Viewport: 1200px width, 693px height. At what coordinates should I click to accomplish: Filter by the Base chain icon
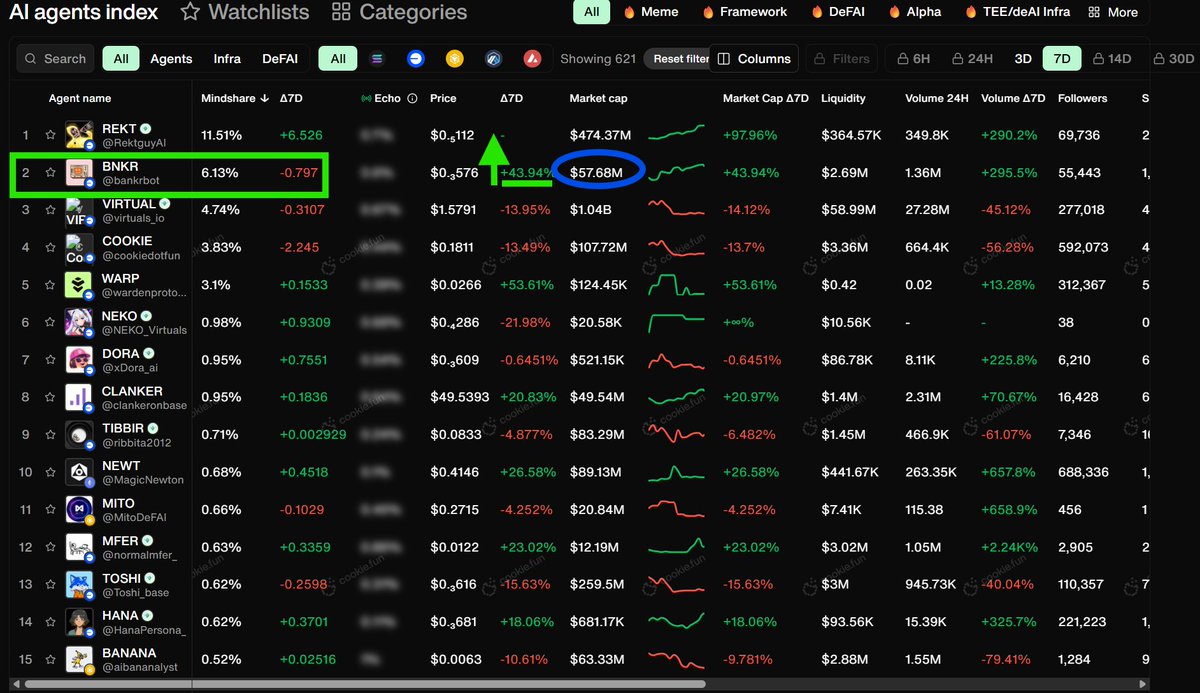(416, 58)
